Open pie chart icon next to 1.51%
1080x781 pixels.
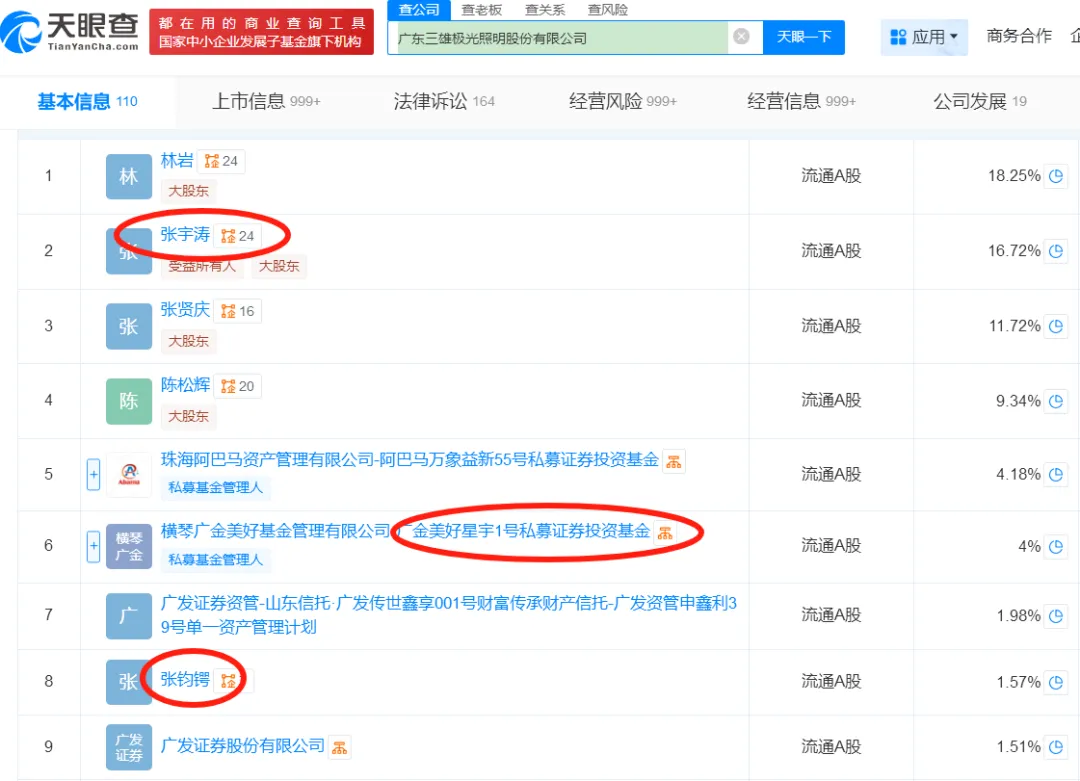1056,747
